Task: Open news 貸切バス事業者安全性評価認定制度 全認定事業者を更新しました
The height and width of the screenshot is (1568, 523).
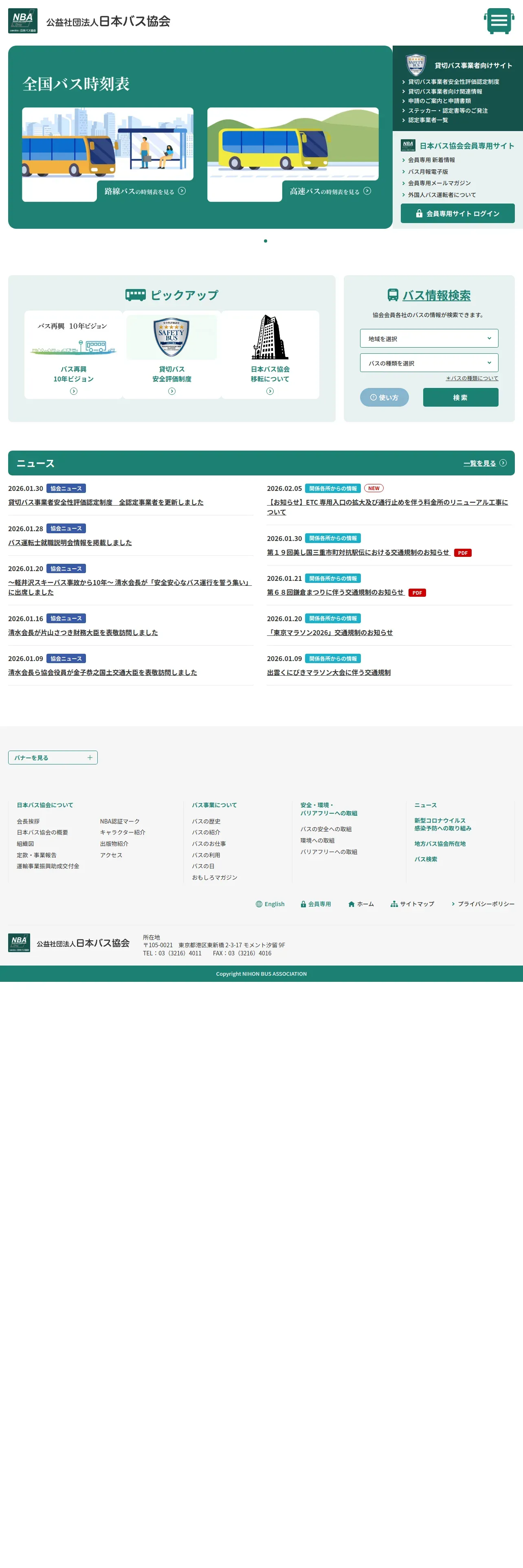Action: point(106,502)
